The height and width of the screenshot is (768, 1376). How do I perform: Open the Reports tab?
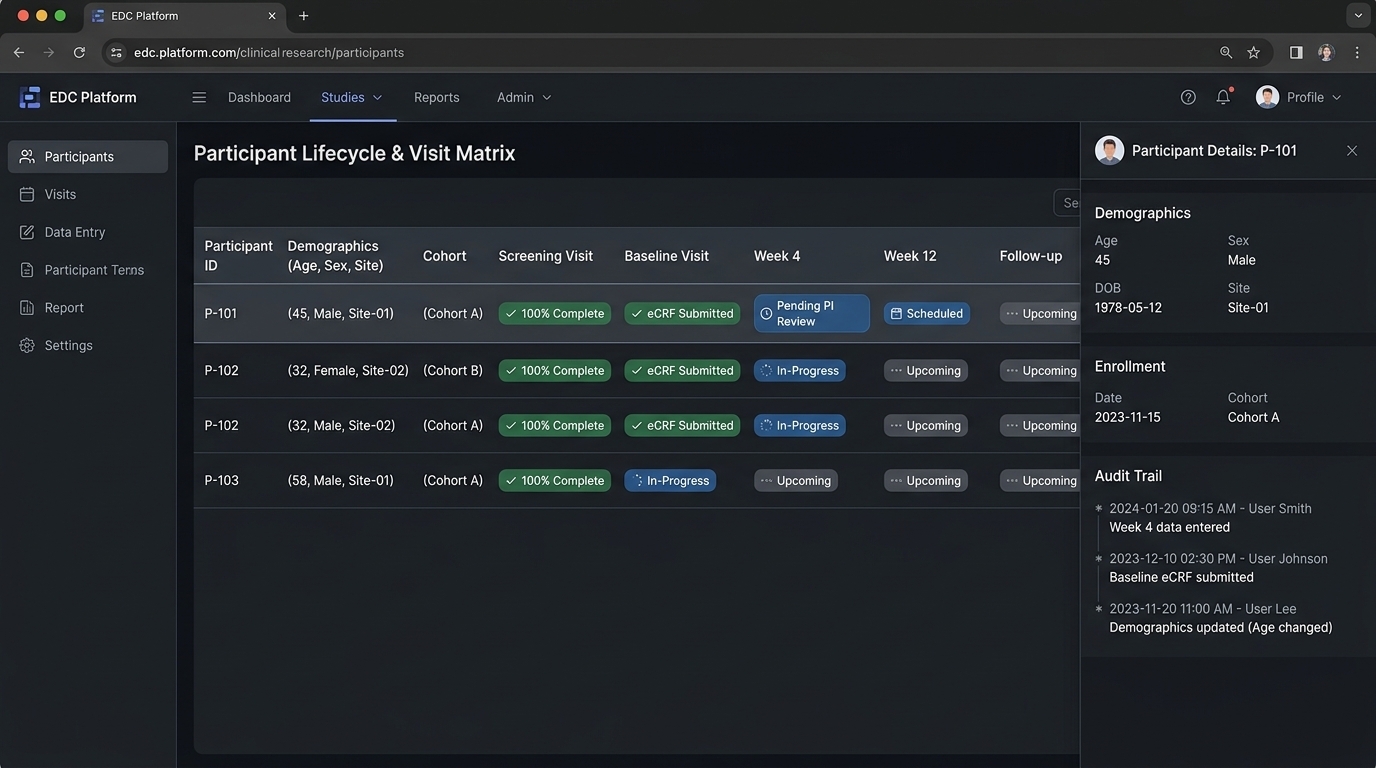437,97
